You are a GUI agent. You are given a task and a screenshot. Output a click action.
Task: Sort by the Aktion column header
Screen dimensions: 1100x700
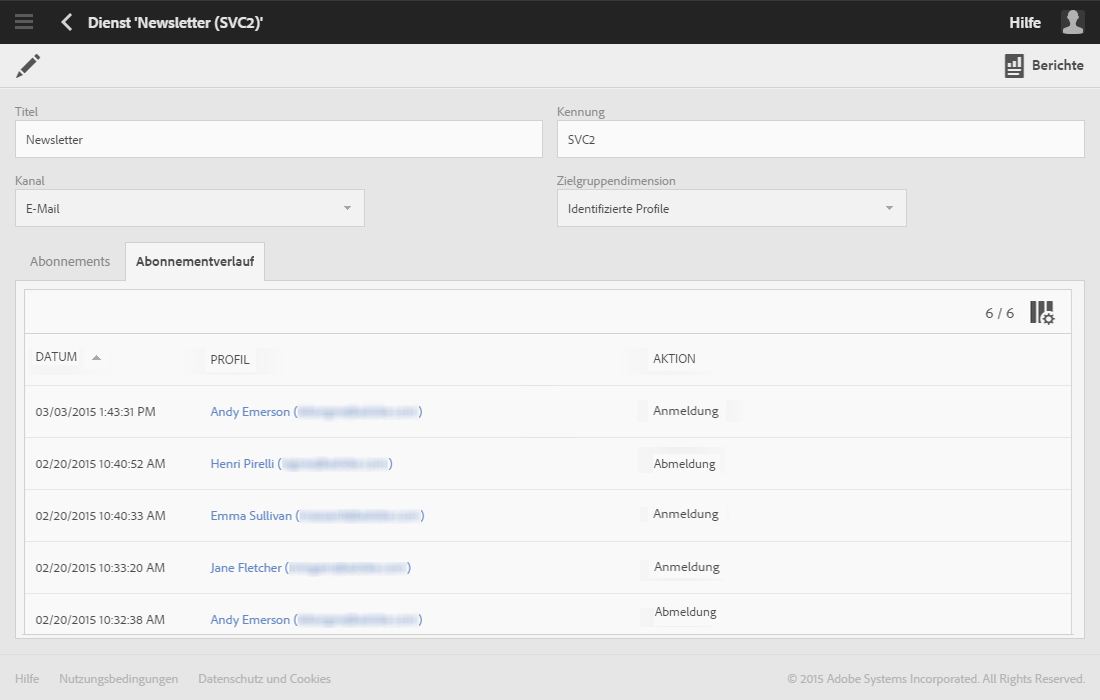tap(674, 359)
